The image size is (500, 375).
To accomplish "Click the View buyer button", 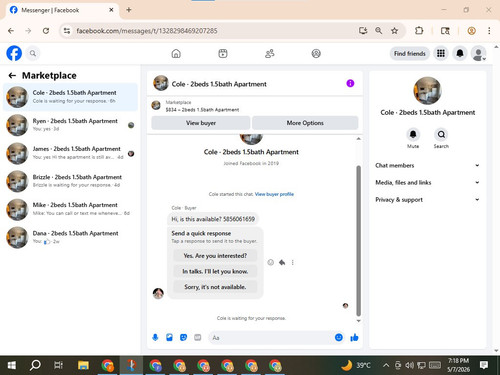I will 201,123.
